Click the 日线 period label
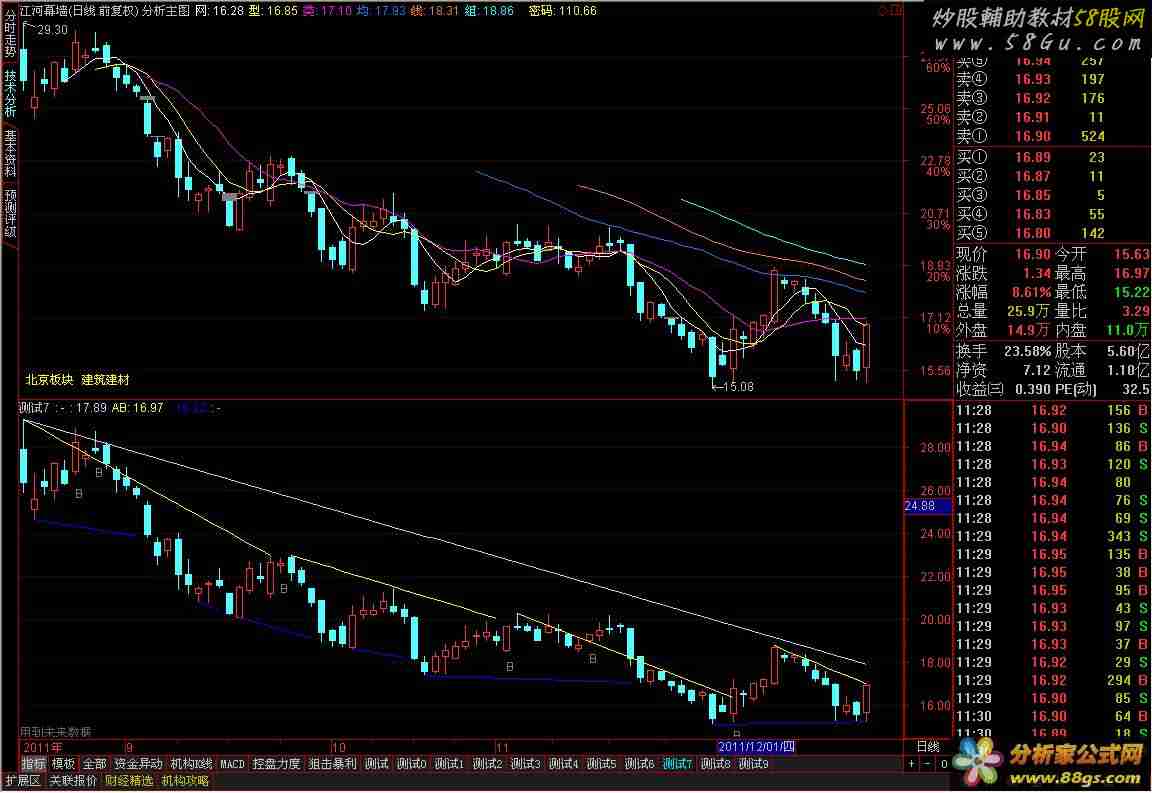 click(x=928, y=747)
